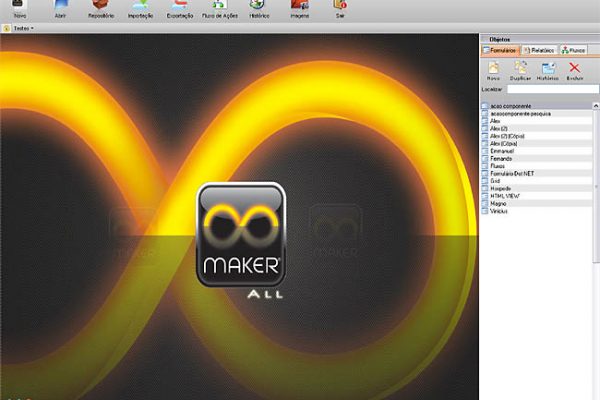This screenshot has width=600, height=400.
Task: Click Duplicar in the Objetos panel
Action: (x=520, y=69)
